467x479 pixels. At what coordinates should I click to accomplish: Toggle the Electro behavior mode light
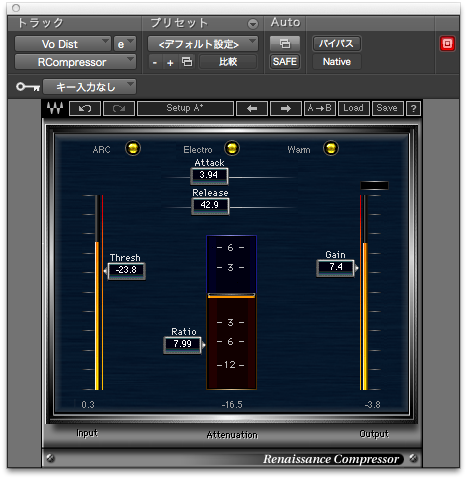click(x=232, y=148)
